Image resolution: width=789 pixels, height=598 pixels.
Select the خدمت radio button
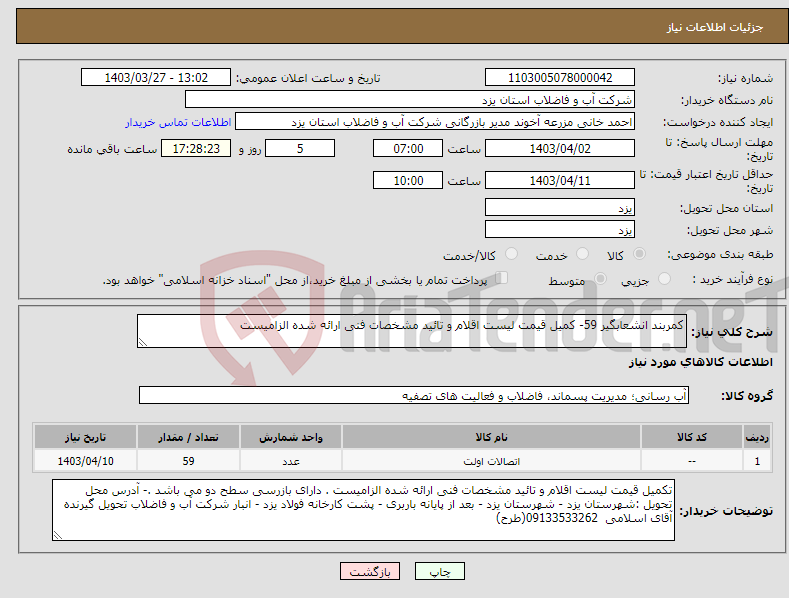tap(582, 254)
